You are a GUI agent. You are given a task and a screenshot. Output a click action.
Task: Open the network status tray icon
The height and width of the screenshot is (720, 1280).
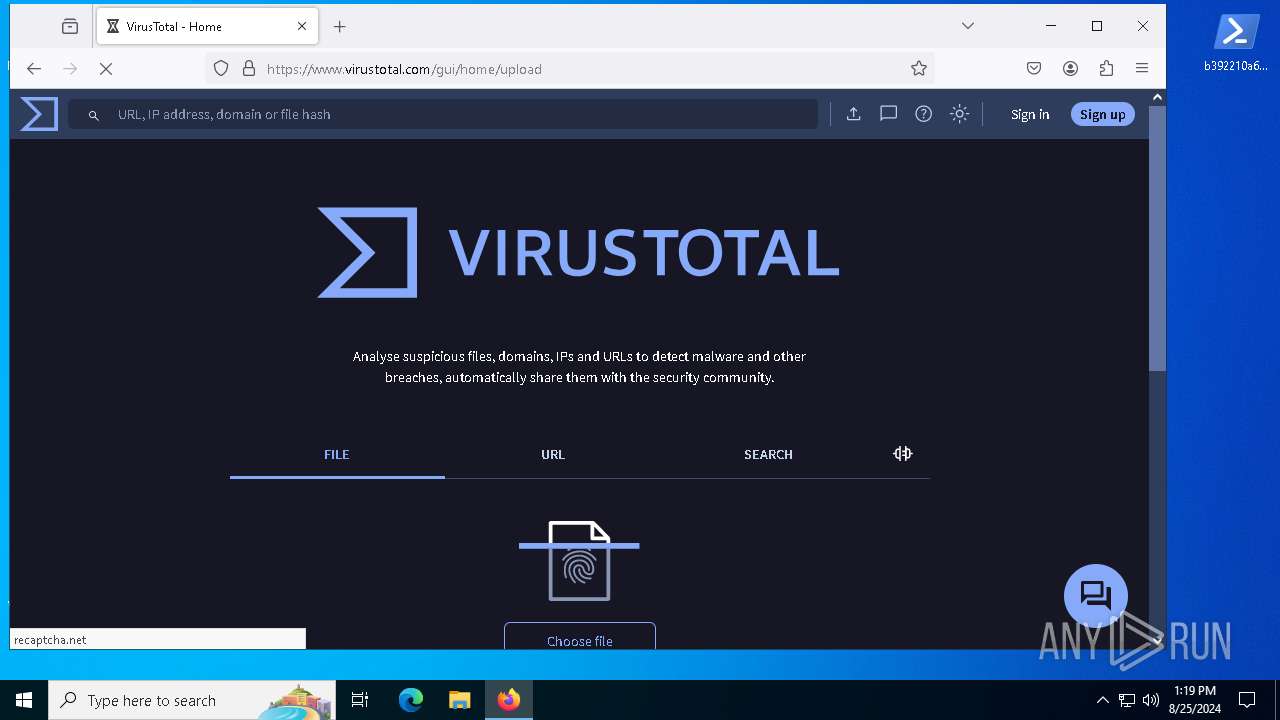tap(1127, 700)
